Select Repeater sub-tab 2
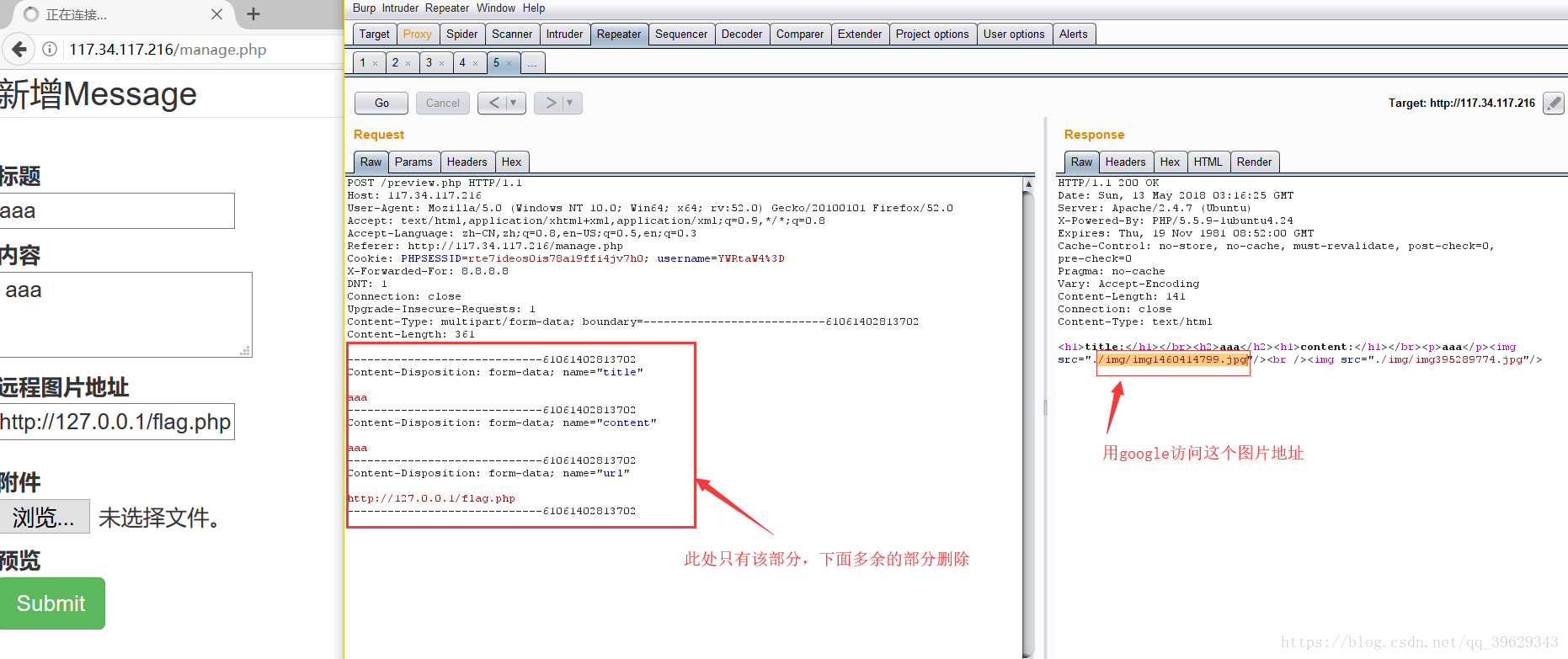 click(x=395, y=63)
